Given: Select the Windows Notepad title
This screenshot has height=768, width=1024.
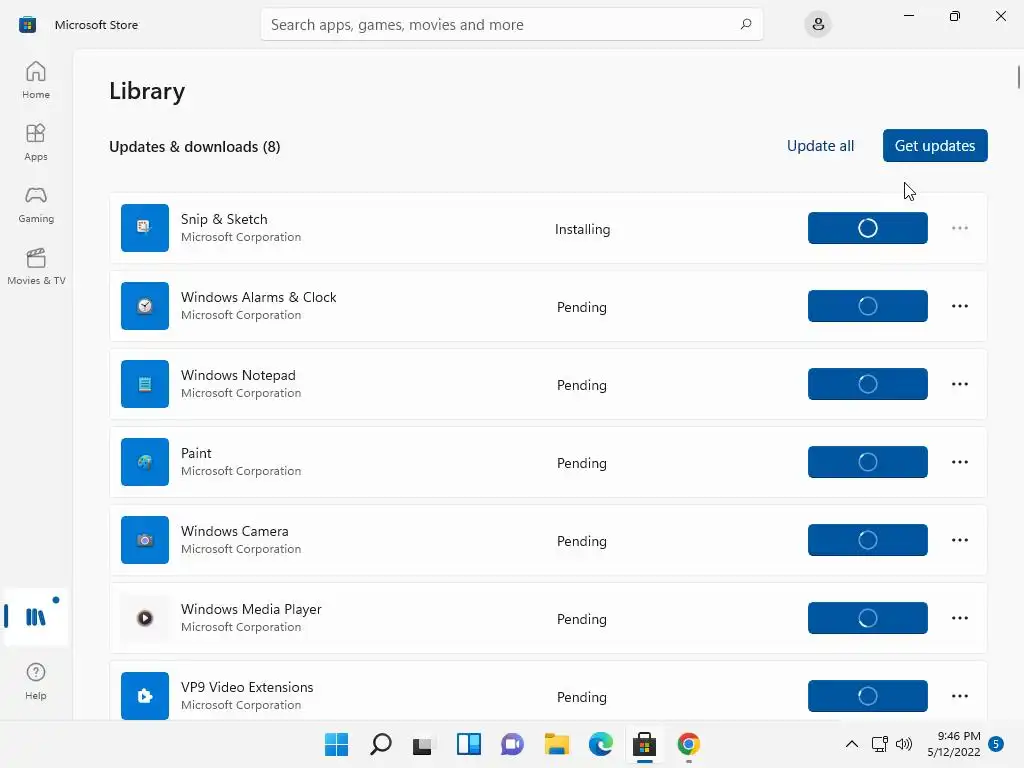Looking at the screenshot, I should (x=238, y=375).
